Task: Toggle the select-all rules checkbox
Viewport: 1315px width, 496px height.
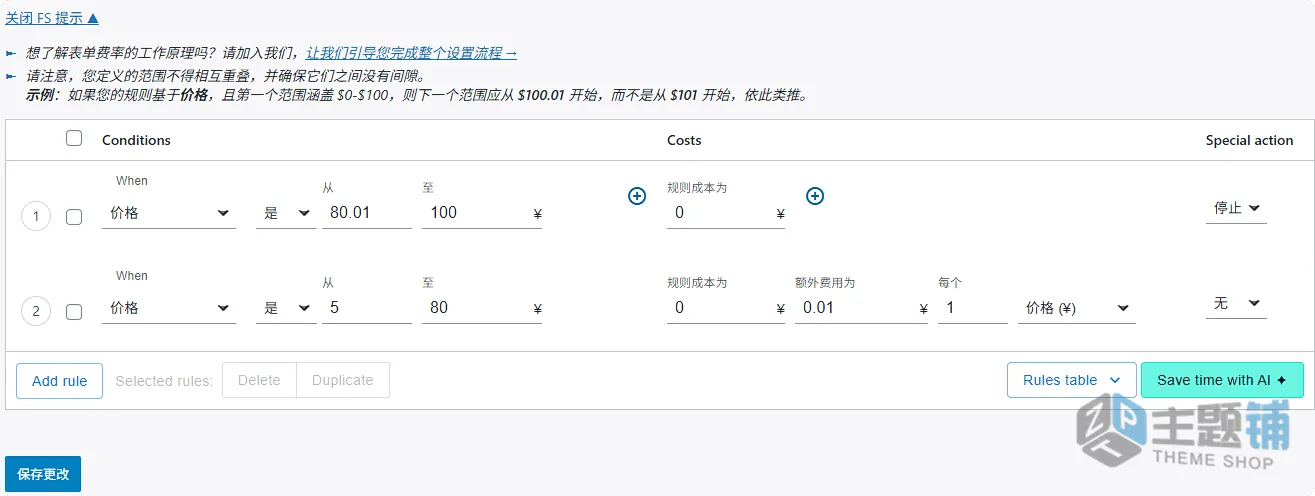Action: click(74, 139)
